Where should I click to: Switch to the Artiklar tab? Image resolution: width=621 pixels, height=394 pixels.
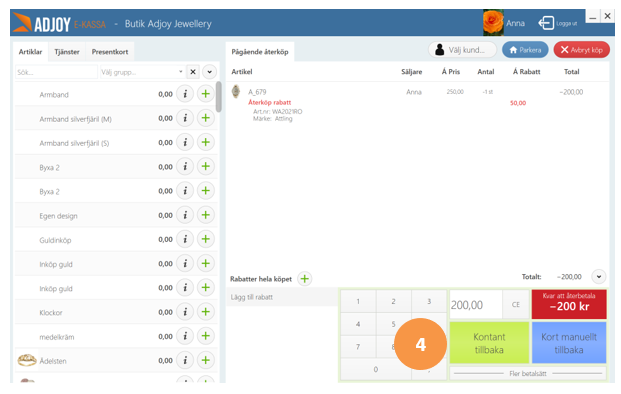[x=30, y=52]
